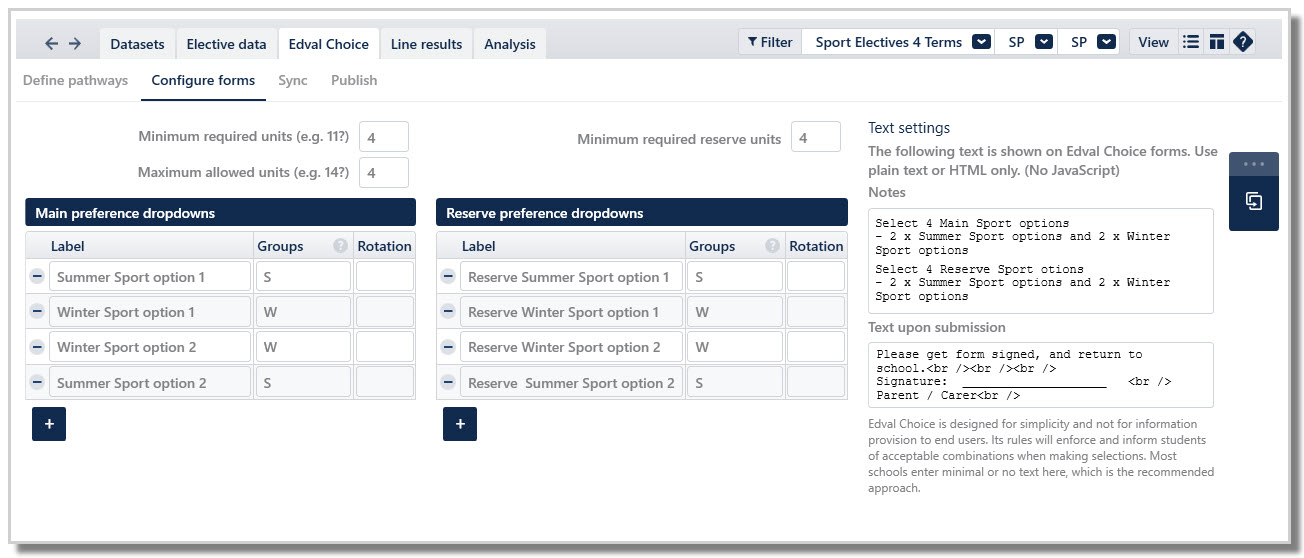Viewport: 1304px width, 558px height.
Task: Remove Reserve Winter Sport option 2 row
Action: 448,347
